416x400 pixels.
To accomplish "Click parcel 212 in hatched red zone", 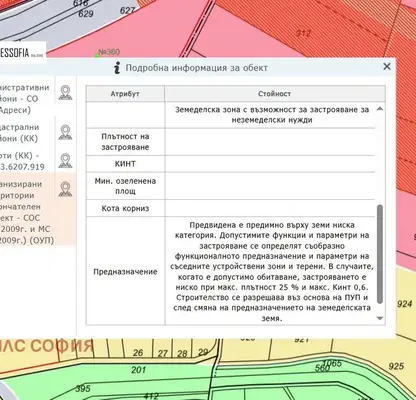I will point(303,33).
